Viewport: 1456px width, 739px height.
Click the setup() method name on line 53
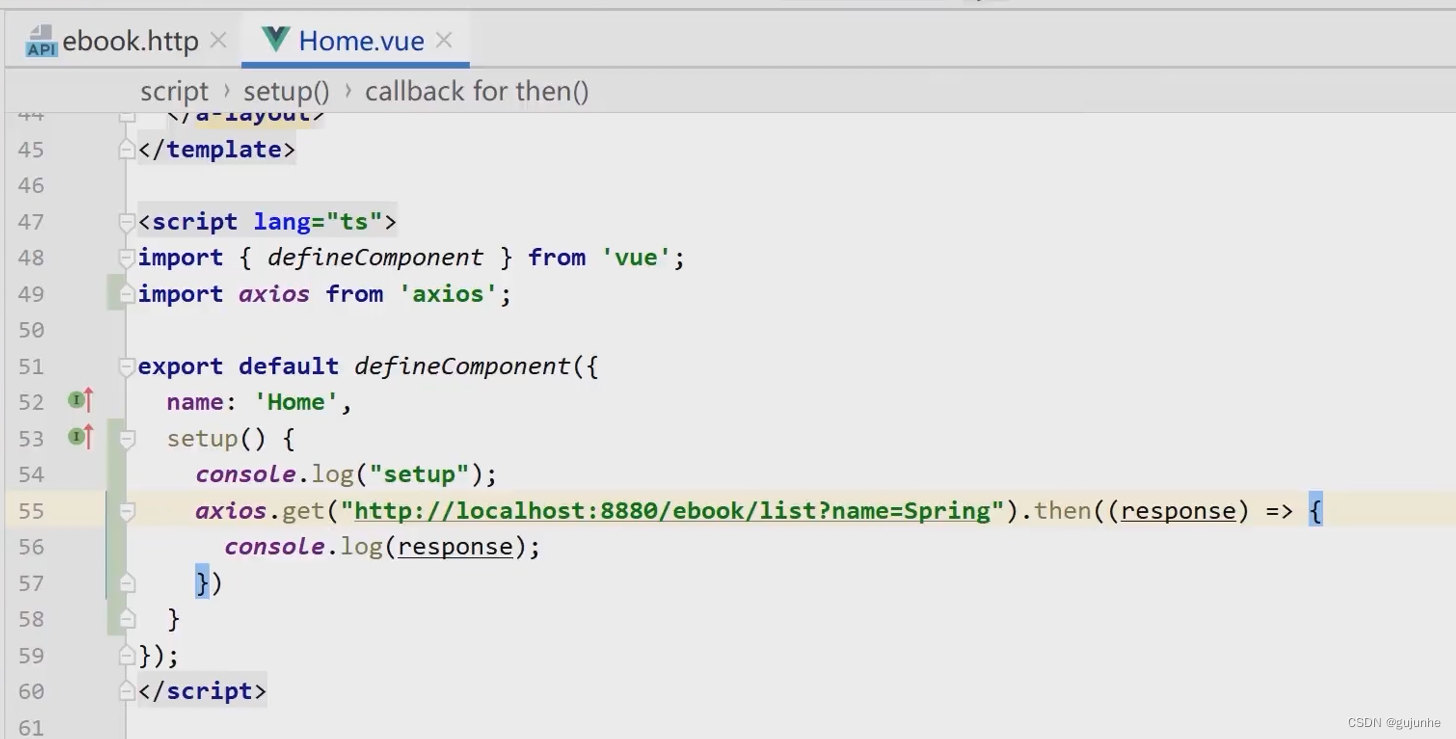point(202,438)
